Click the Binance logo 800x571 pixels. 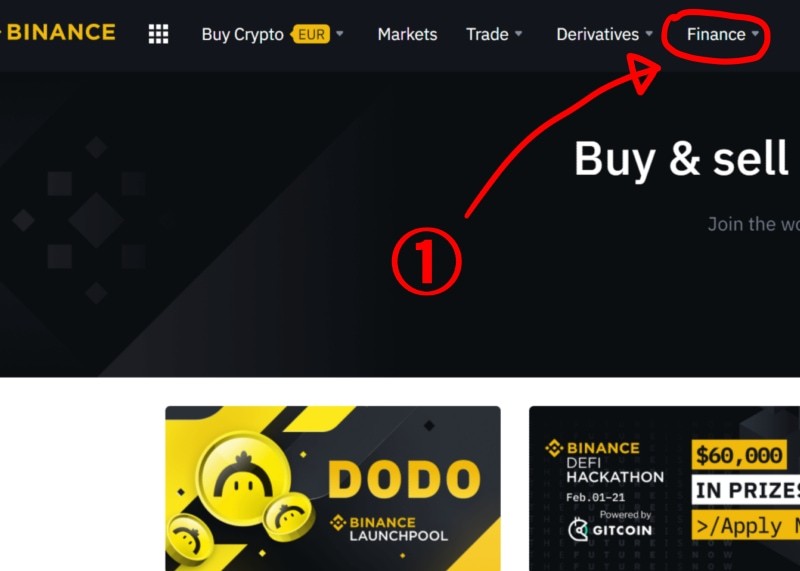click(58, 33)
